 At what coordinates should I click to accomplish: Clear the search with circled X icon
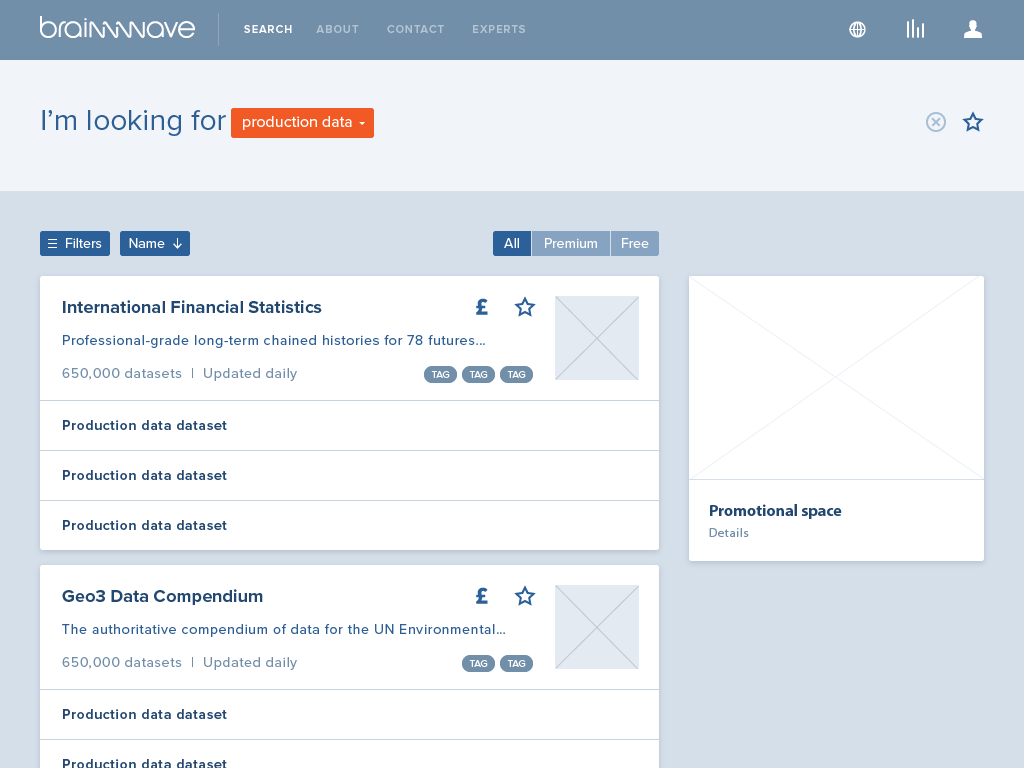(936, 122)
